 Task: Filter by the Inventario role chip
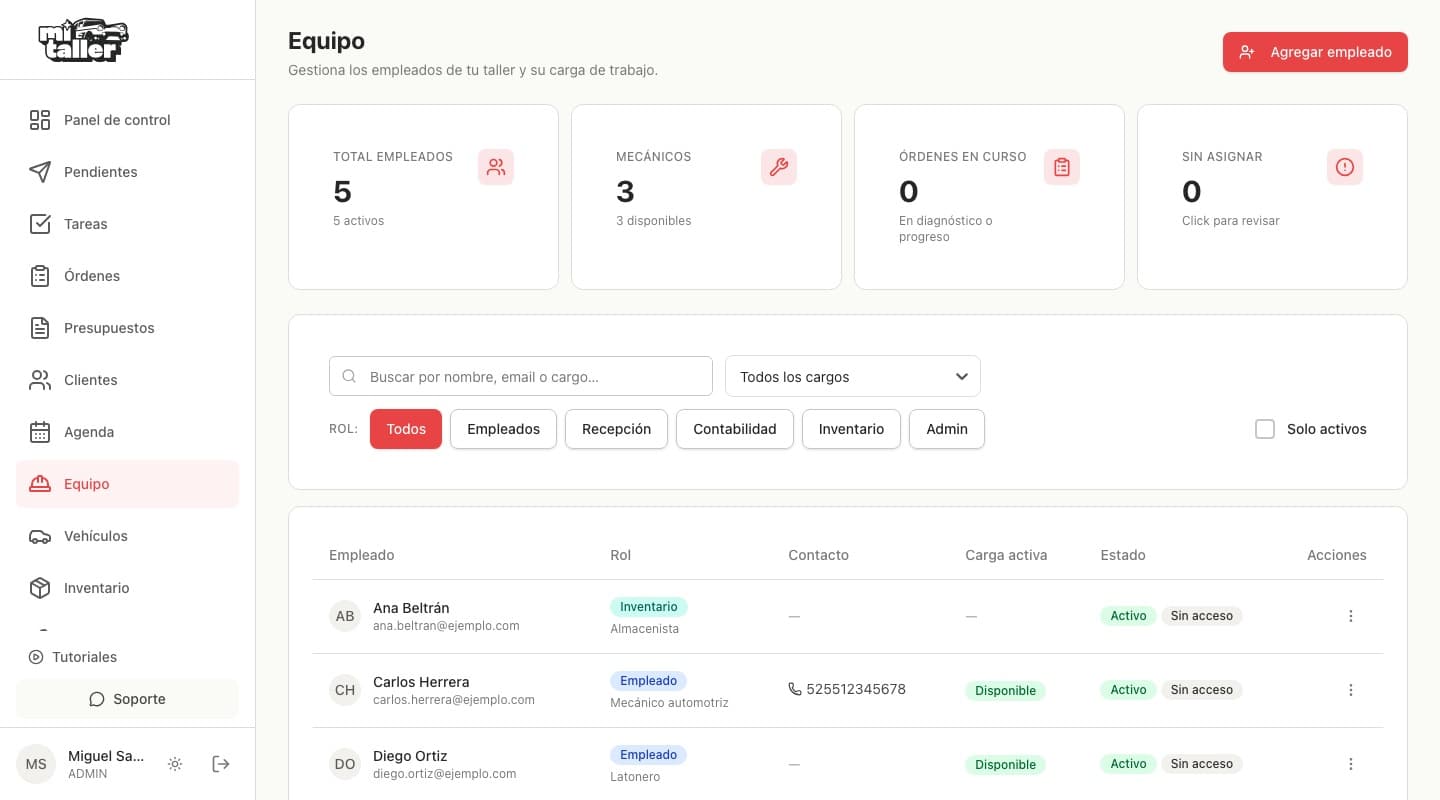[851, 429]
